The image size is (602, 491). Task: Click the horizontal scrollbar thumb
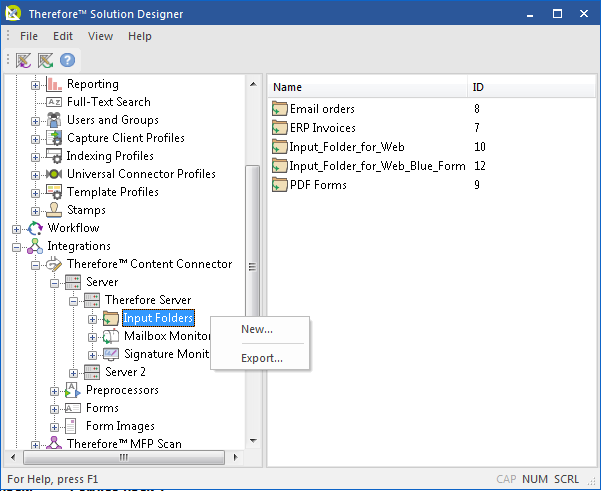124,457
